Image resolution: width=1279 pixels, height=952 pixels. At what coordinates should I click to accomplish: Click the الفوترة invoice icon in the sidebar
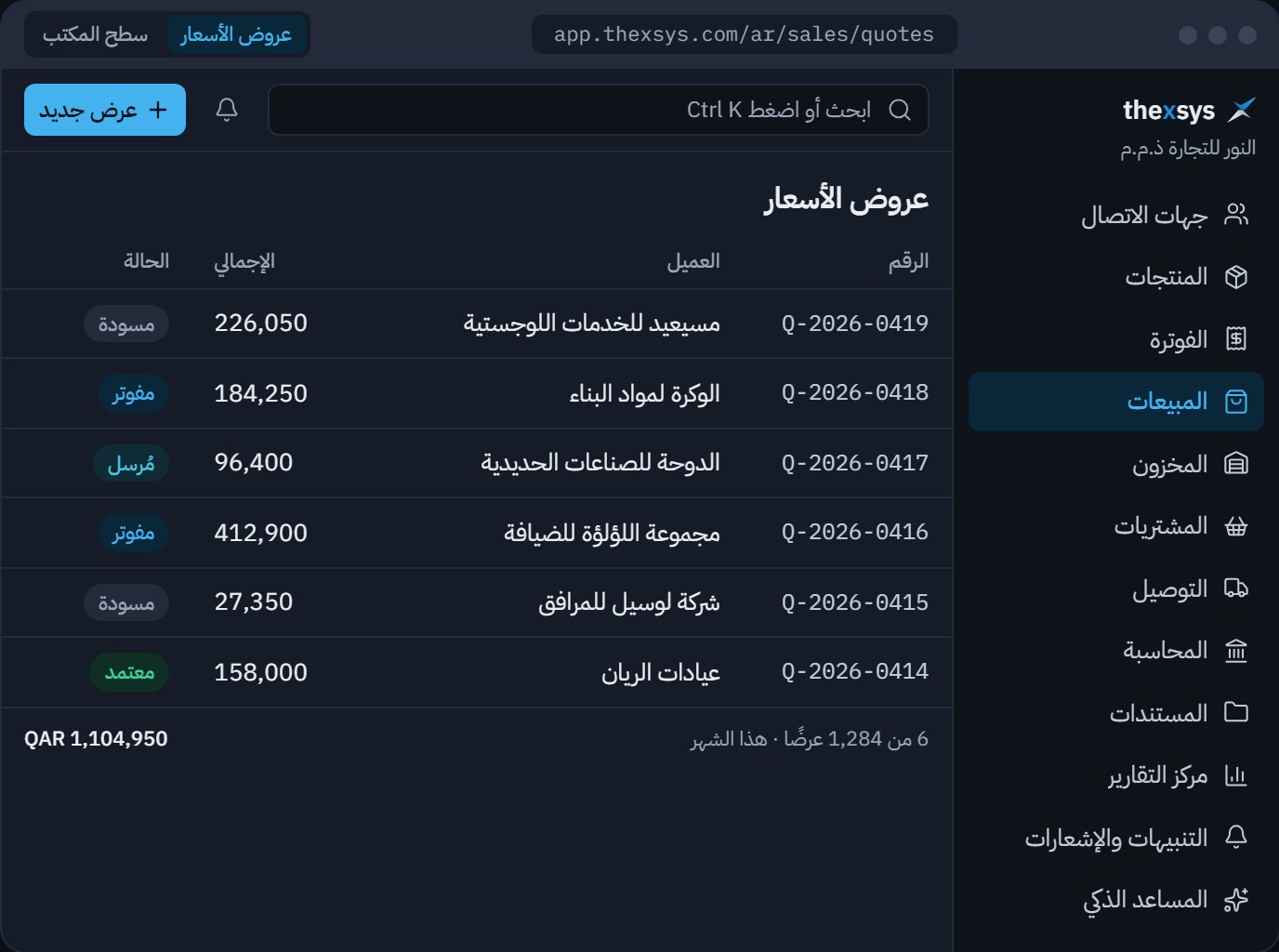point(1236,339)
